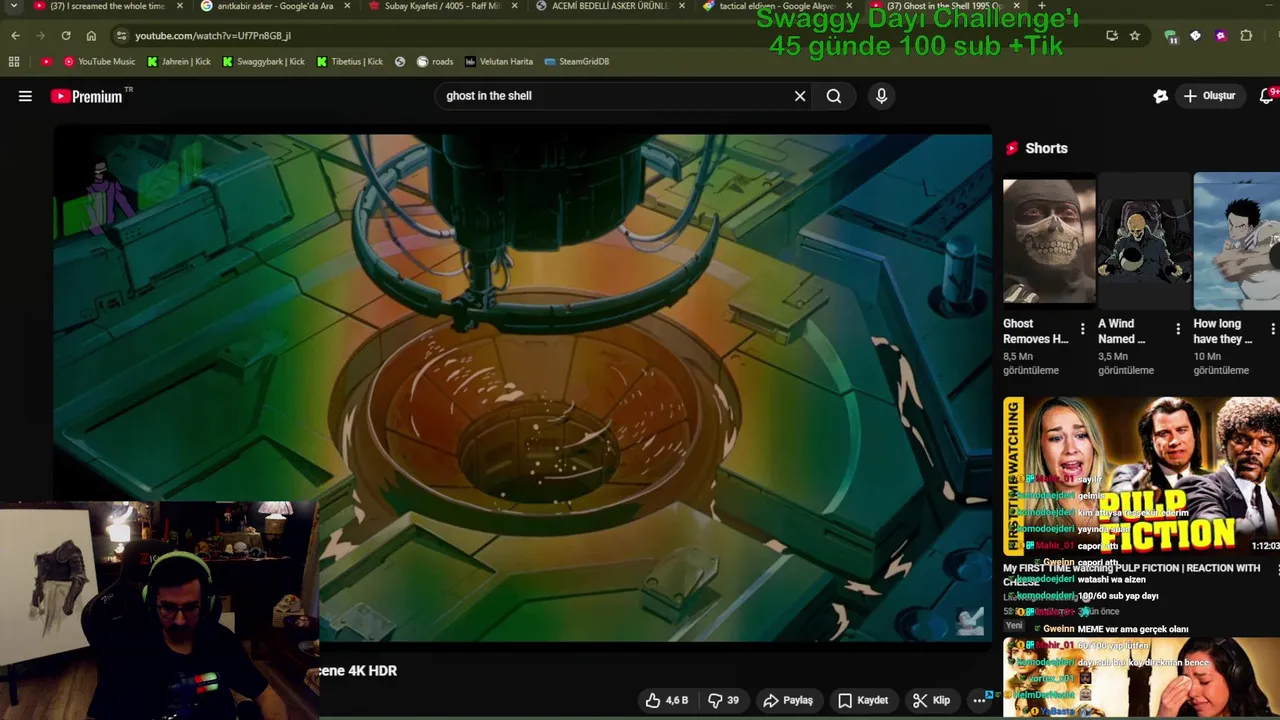
Task: Open the icon left of Oluştur
Action: 1160,96
